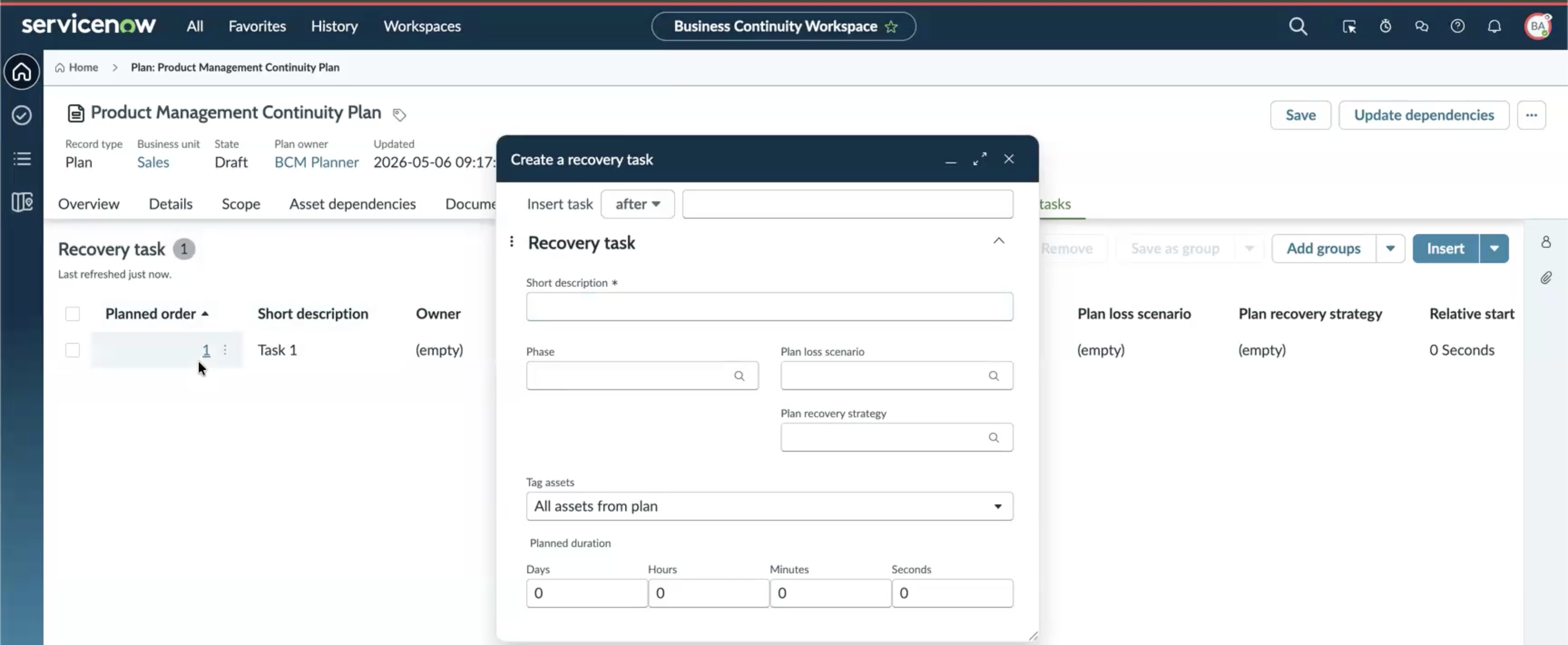Open the Sales business unit link
The image size is (1568, 645).
coord(153,162)
